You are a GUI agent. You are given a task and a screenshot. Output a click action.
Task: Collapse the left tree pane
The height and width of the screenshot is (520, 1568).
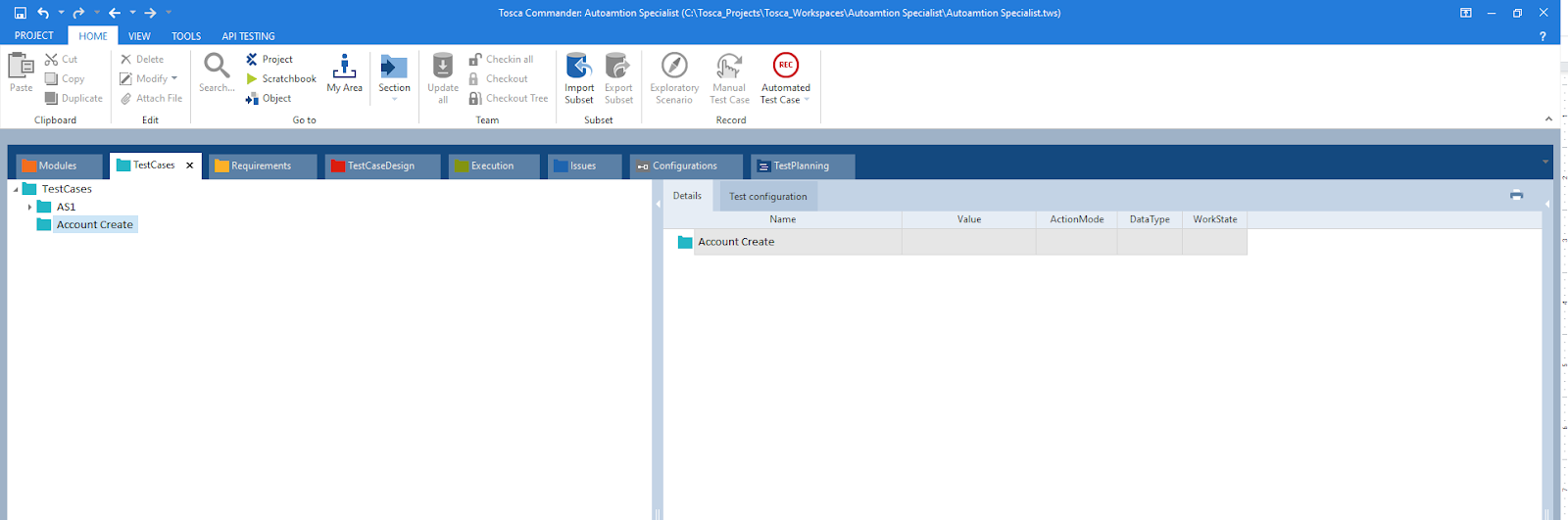tap(658, 204)
